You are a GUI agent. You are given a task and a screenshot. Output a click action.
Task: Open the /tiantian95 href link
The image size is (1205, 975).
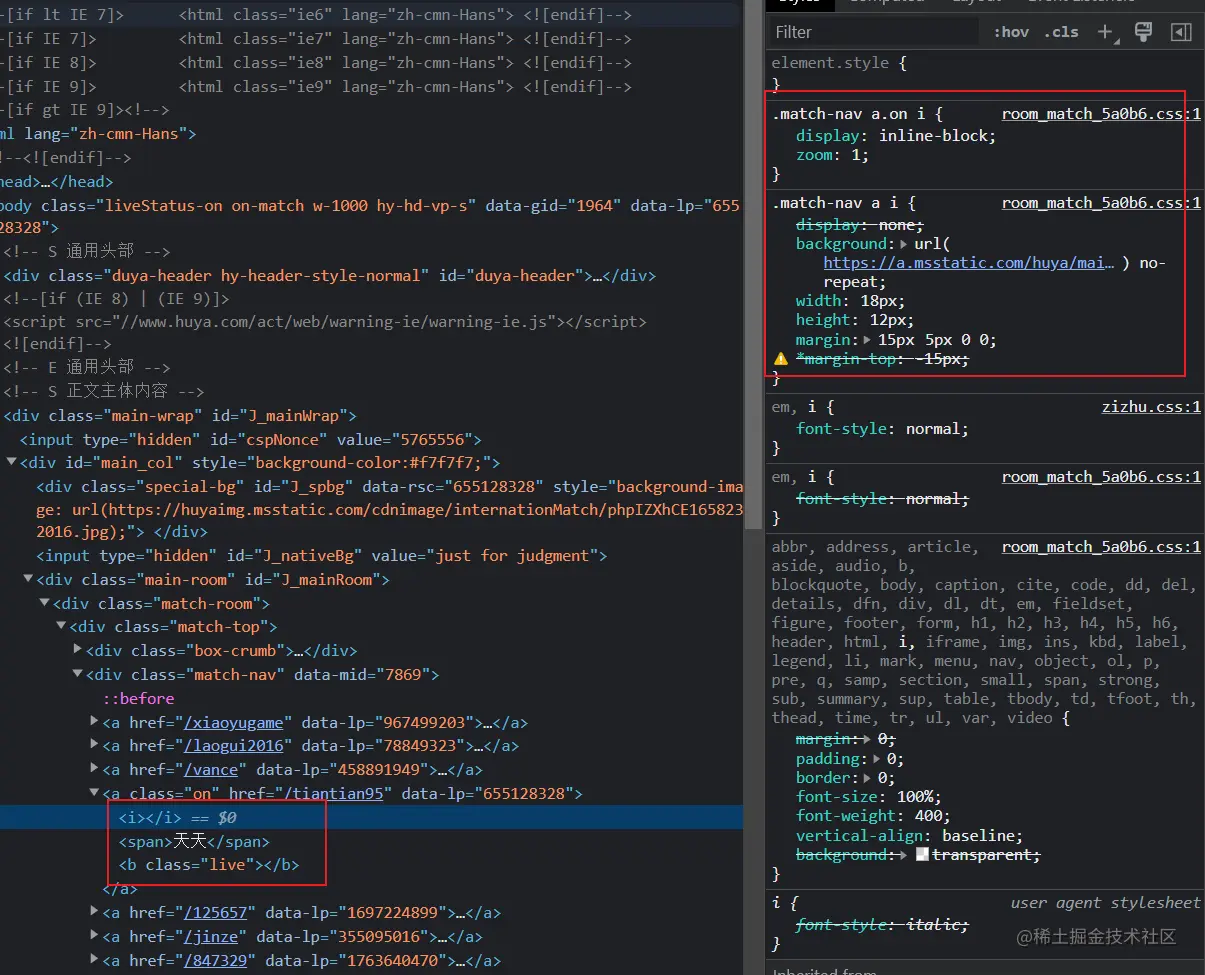click(x=333, y=794)
